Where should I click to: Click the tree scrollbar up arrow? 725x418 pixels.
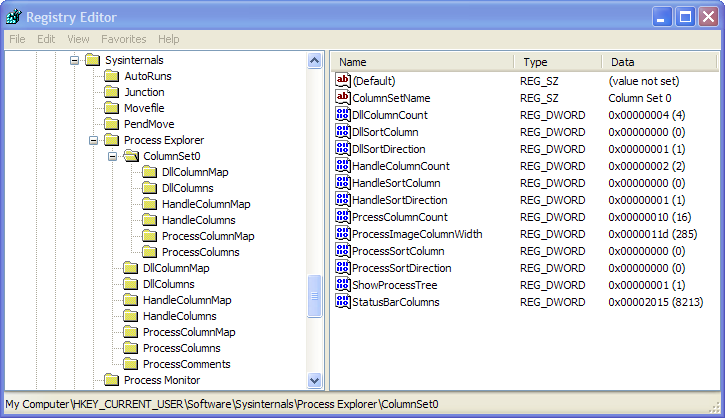pyautogui.click(x=314, y=61)
